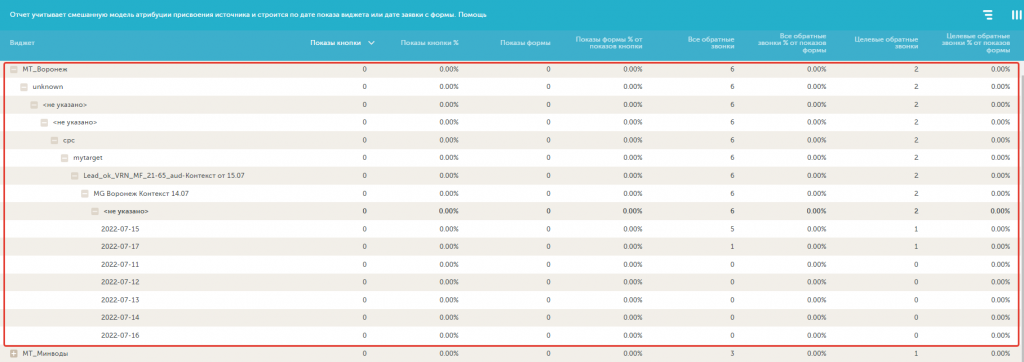This screenshot has height=362, width=1024.
Task: Select the 2022-07-12 date row
Action: pos(512,282)
